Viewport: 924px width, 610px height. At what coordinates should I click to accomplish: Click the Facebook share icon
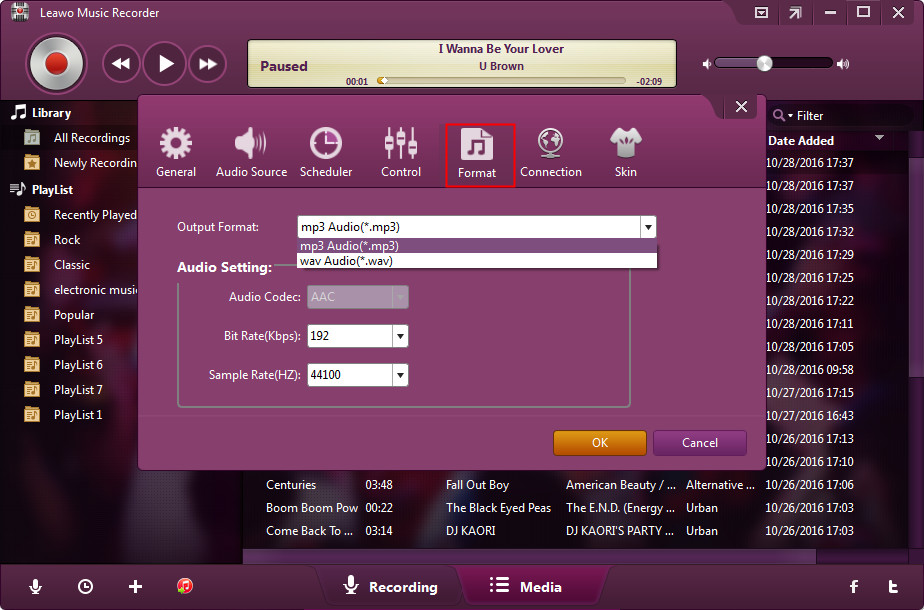point(854,586)
